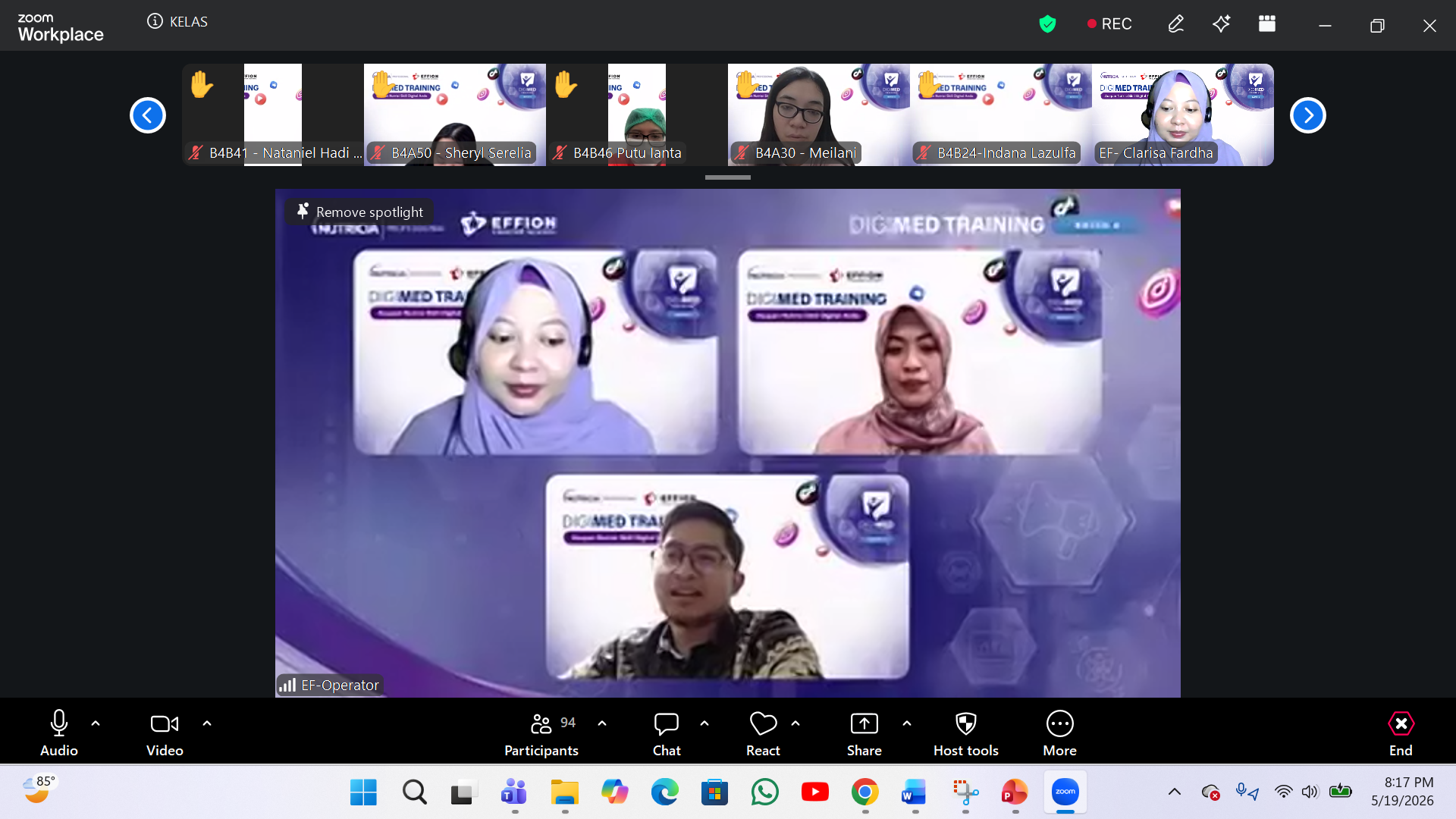The image size is (1456, 819).
Task: Open Copilot from taskbar
Action: (614, 792)
